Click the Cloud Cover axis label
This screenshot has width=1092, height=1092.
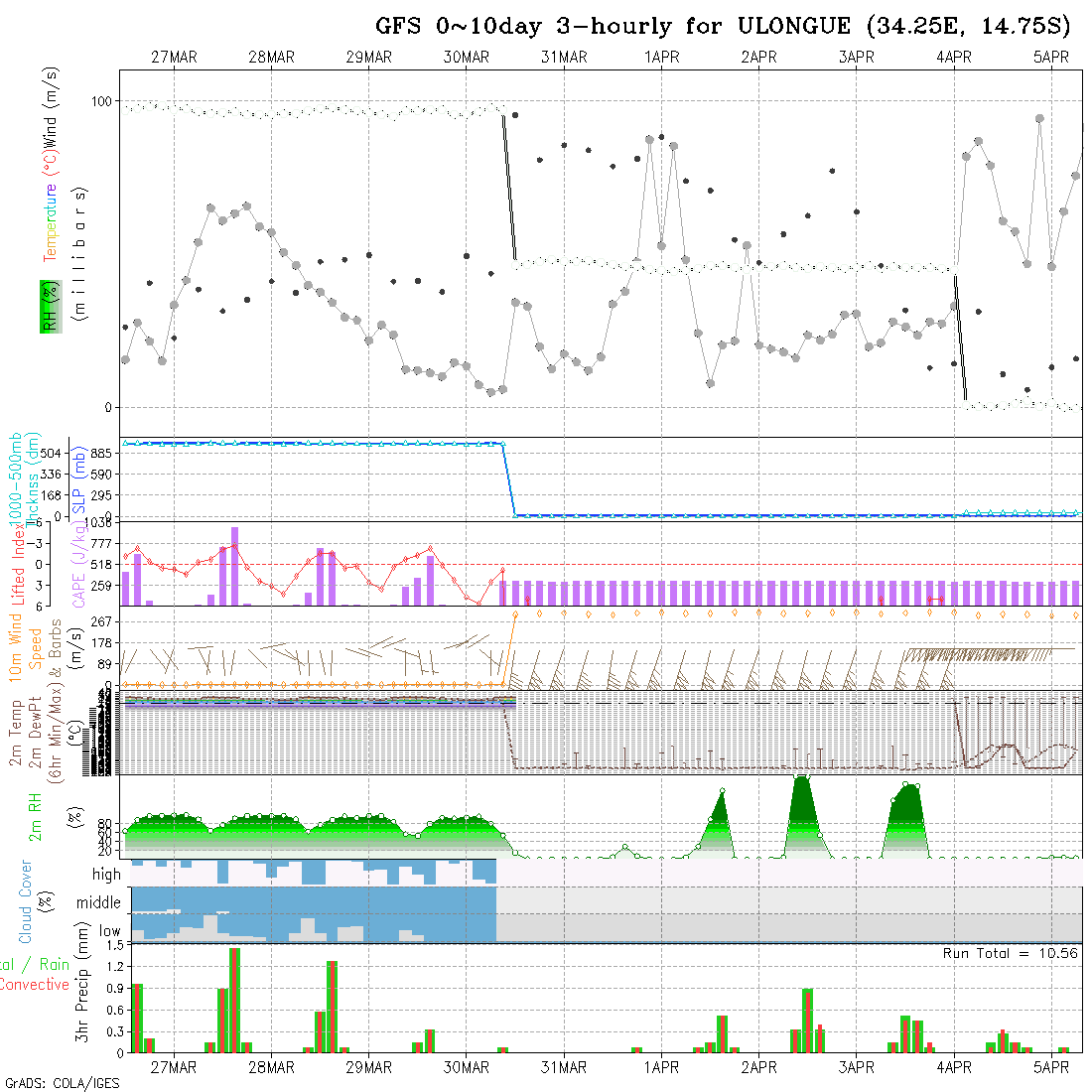pyautogui.click(x=26, y=901)
